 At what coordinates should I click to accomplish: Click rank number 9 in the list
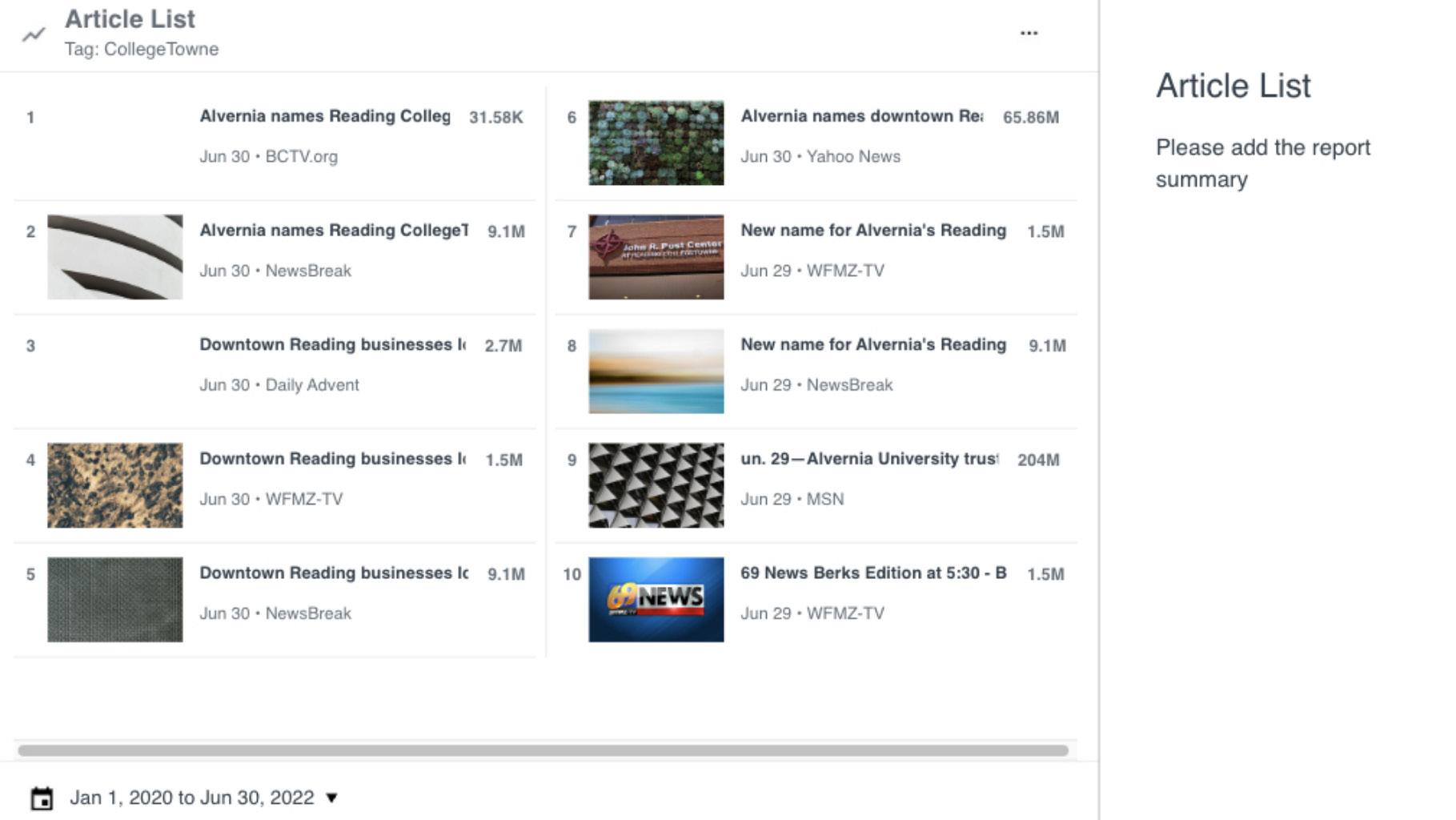(572, 460)
